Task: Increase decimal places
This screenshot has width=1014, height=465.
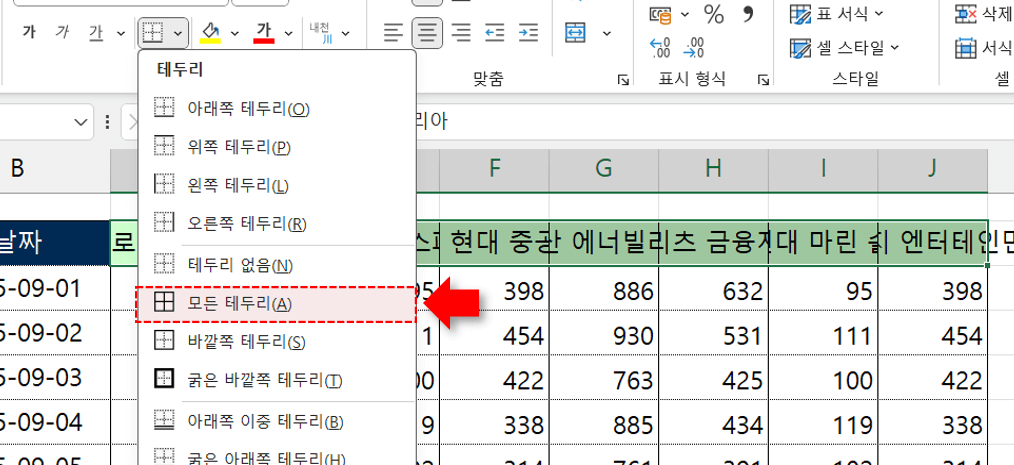Action: pyautogui.click(x=661, y=48)
